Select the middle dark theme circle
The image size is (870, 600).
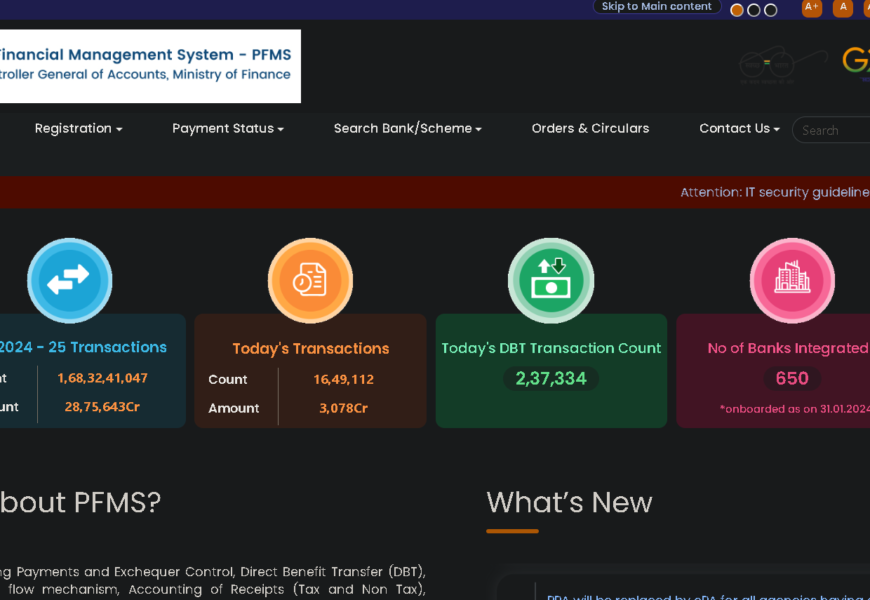pos(753,10)
